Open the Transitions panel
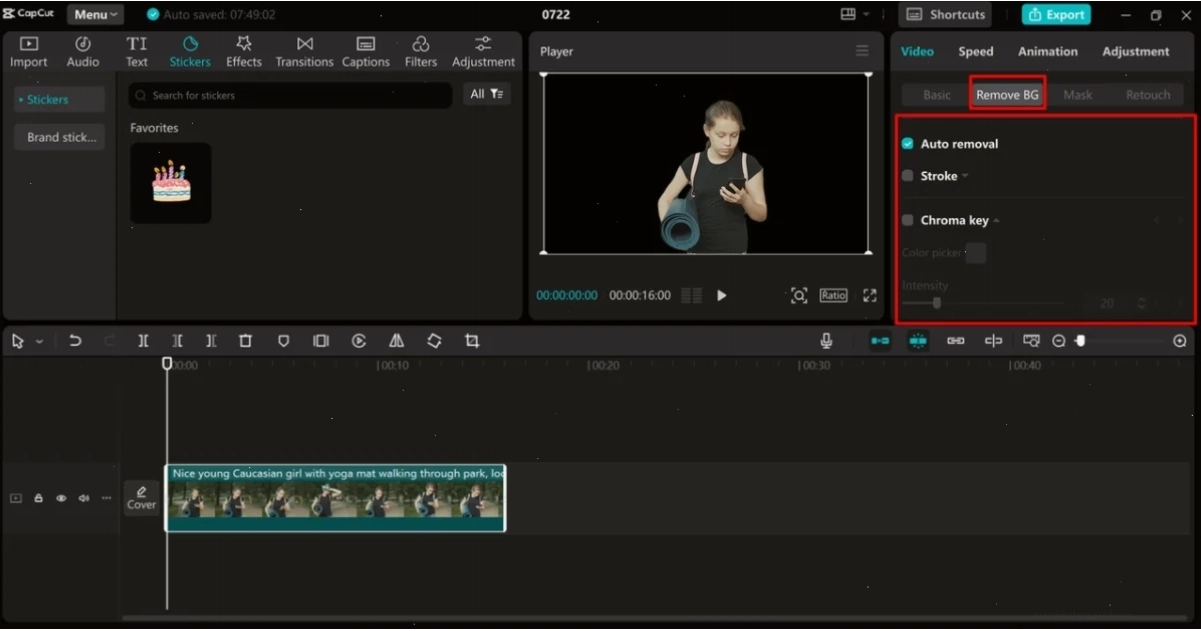Viewport: 1201px width, 631px height. point(305,52)
